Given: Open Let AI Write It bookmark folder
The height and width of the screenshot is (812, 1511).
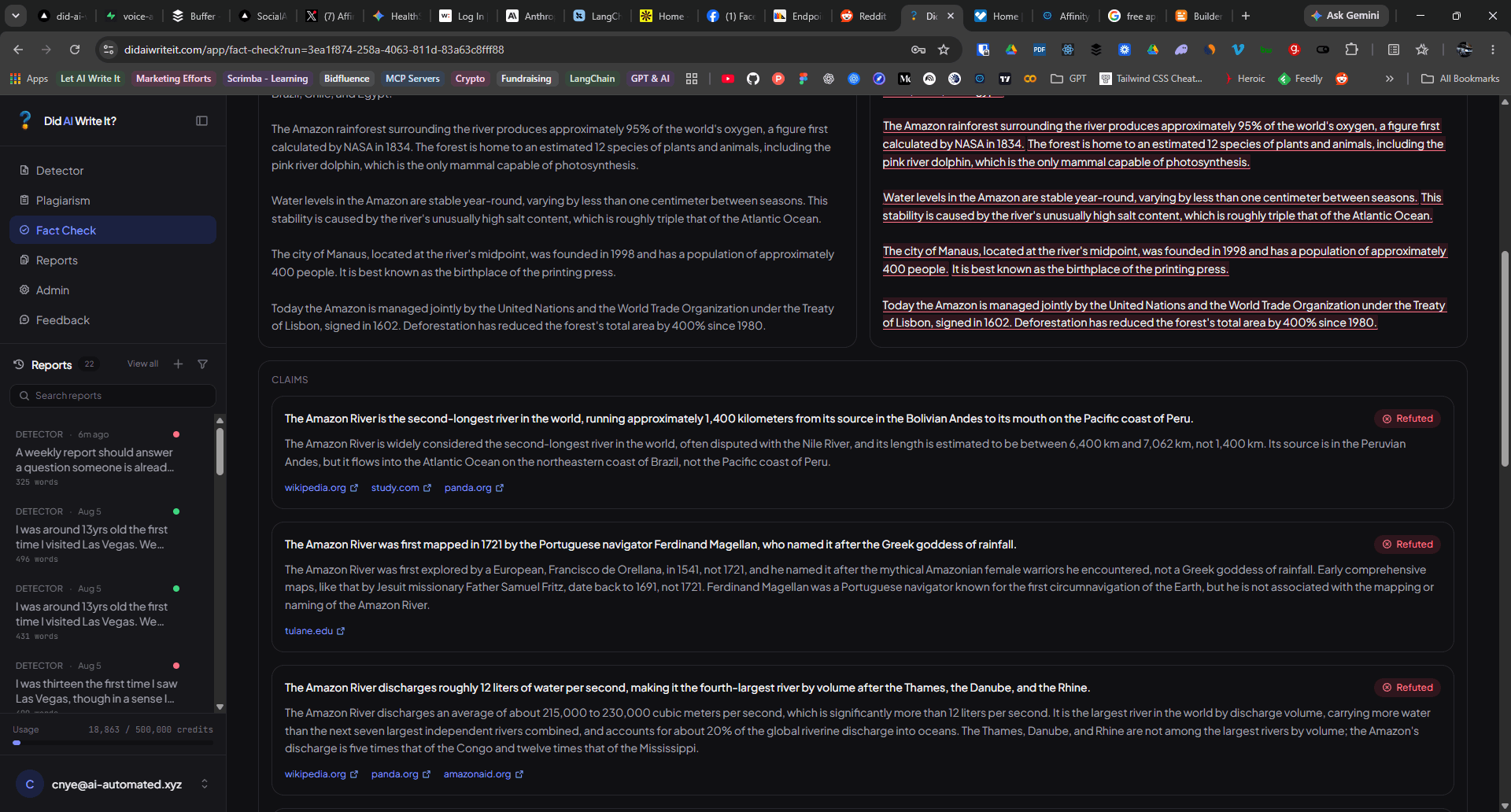Looking at the screenshot, I should 91,79.
